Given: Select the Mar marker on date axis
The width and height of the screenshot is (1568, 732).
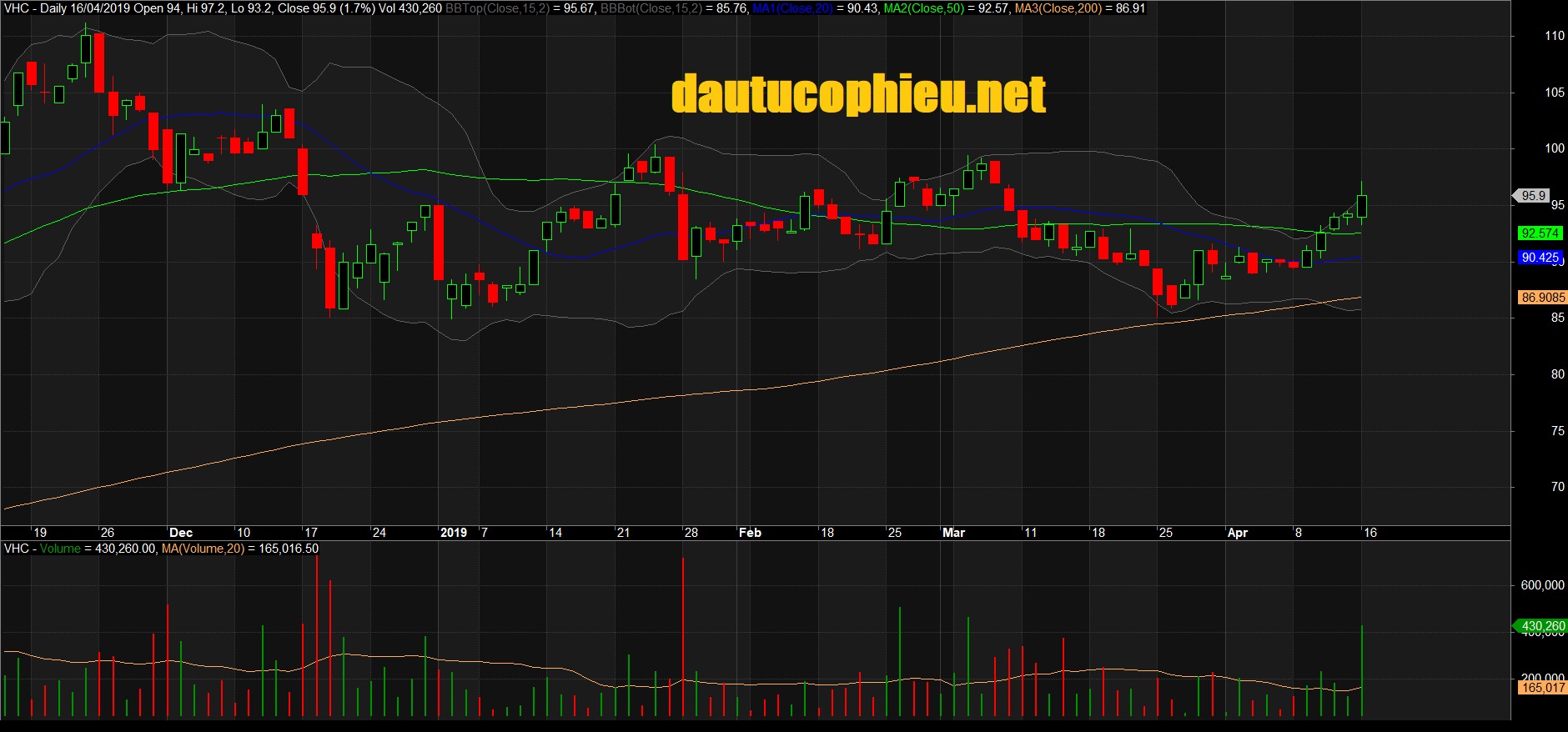Looking at the screenshot, I should (x=953, y=533).
